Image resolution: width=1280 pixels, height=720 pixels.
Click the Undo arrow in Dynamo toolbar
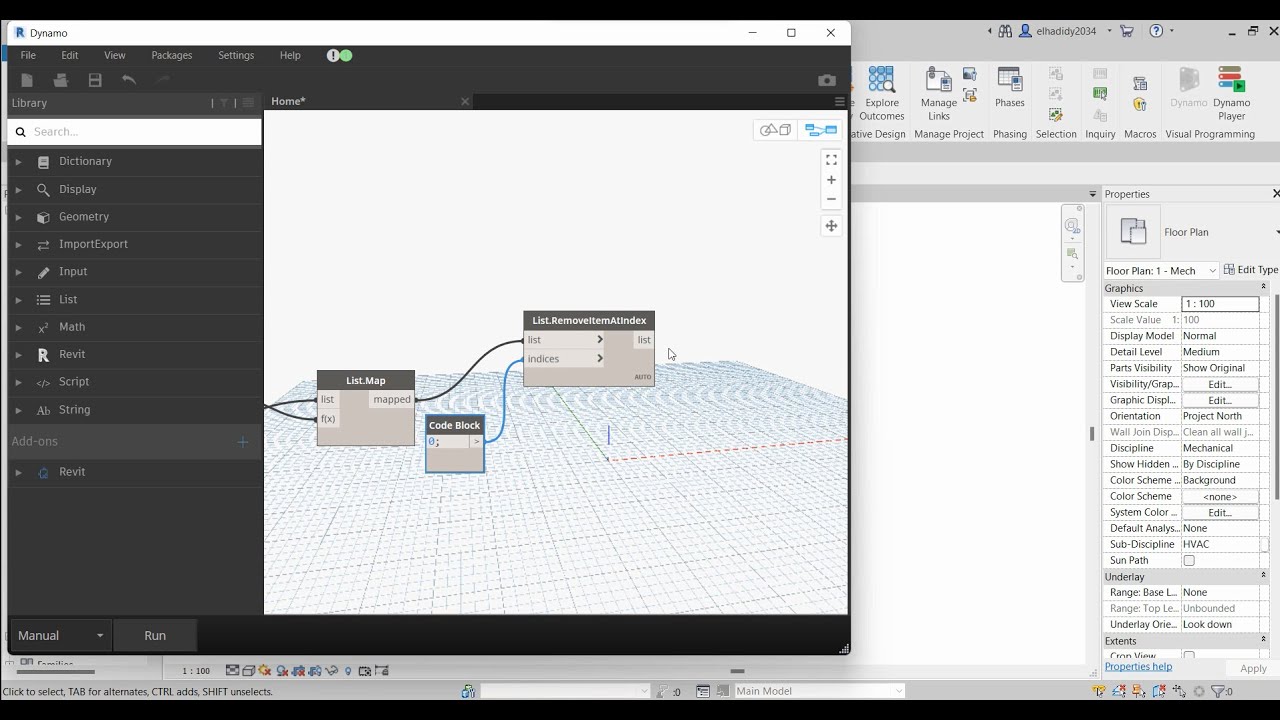tap(129, 80)
